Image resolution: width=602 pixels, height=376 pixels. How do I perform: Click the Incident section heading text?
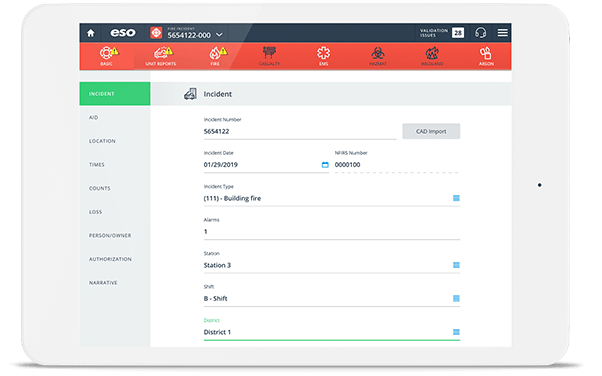pos(218,94)
